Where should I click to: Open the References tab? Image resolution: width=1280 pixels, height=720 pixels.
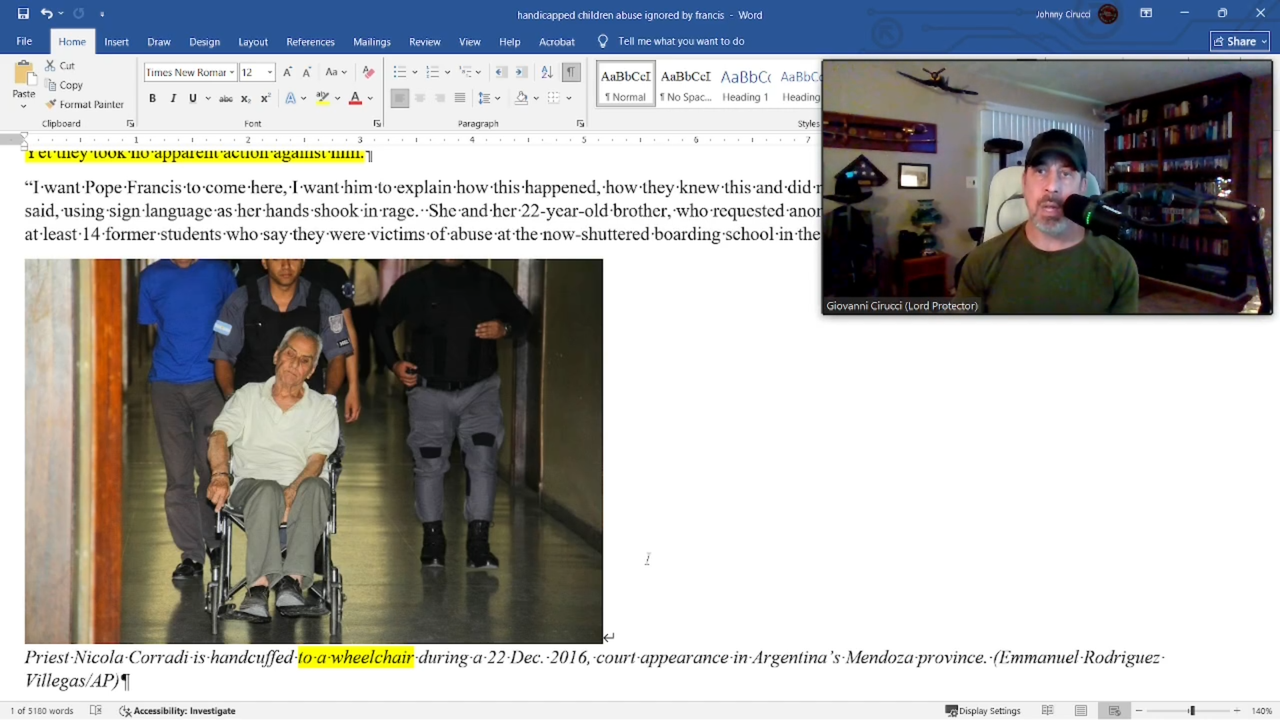pos(310,42)
